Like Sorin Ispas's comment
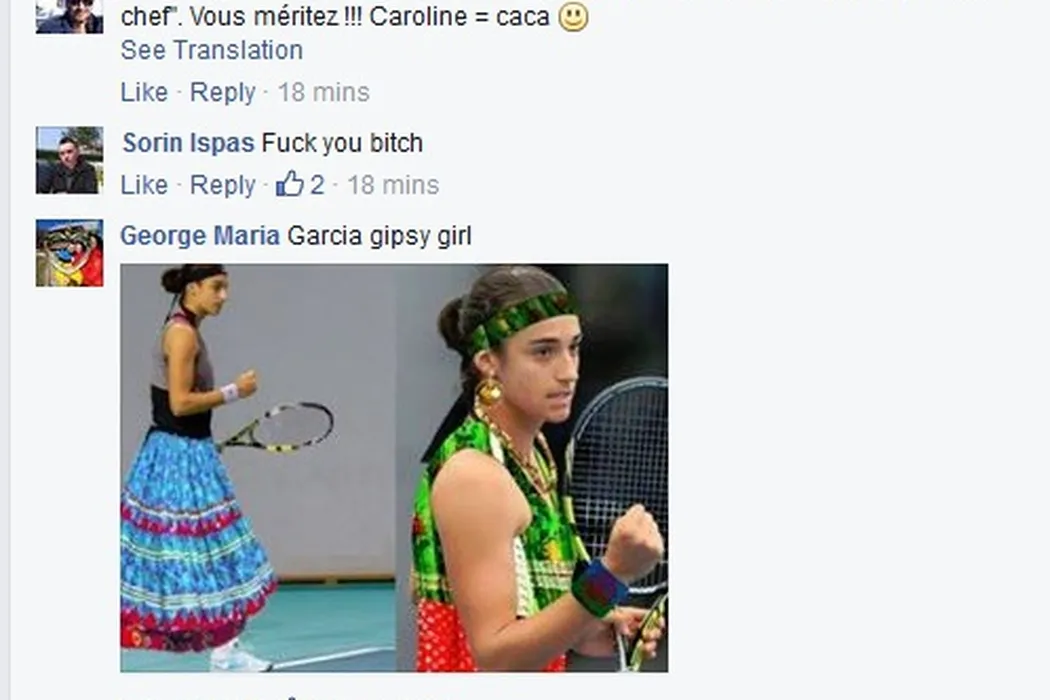The height and width of the screenshot is (700, 1050). pyautogui.click(x=144, y=184)
